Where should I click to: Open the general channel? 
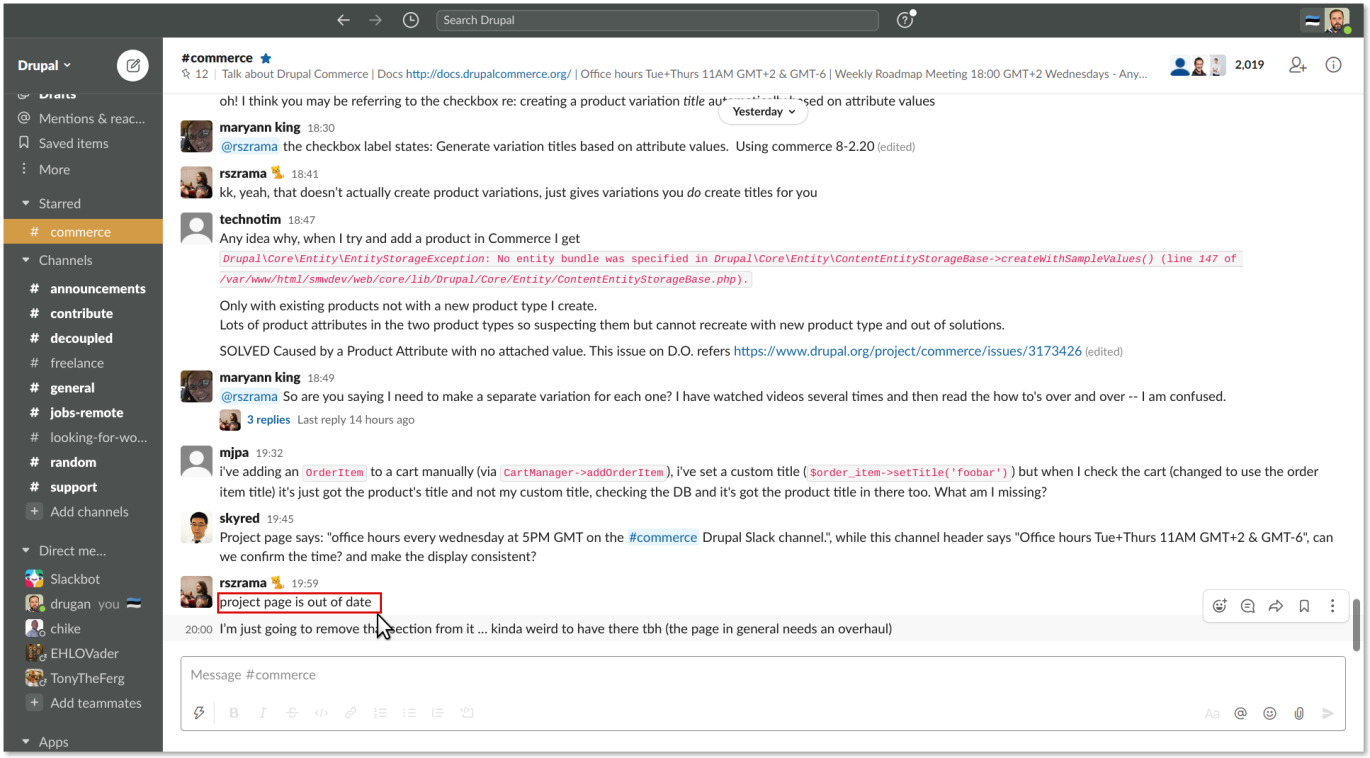(82, 388)
